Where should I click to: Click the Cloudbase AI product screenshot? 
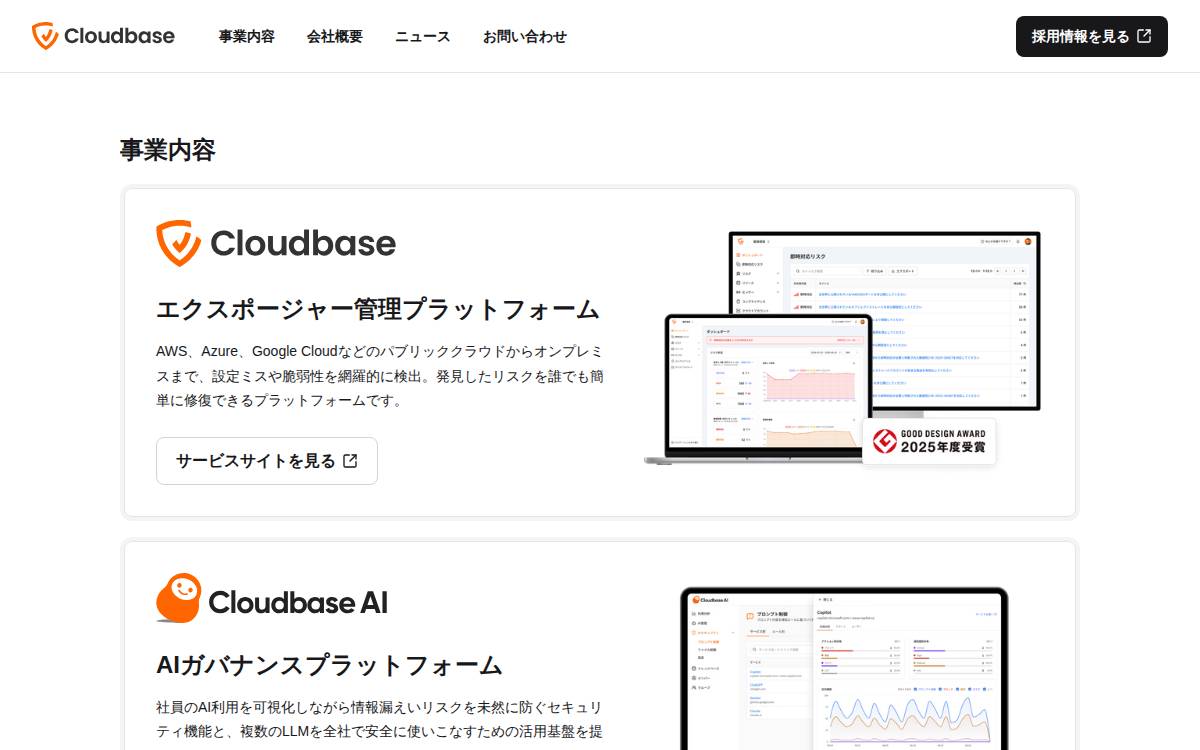pos(844,668)
